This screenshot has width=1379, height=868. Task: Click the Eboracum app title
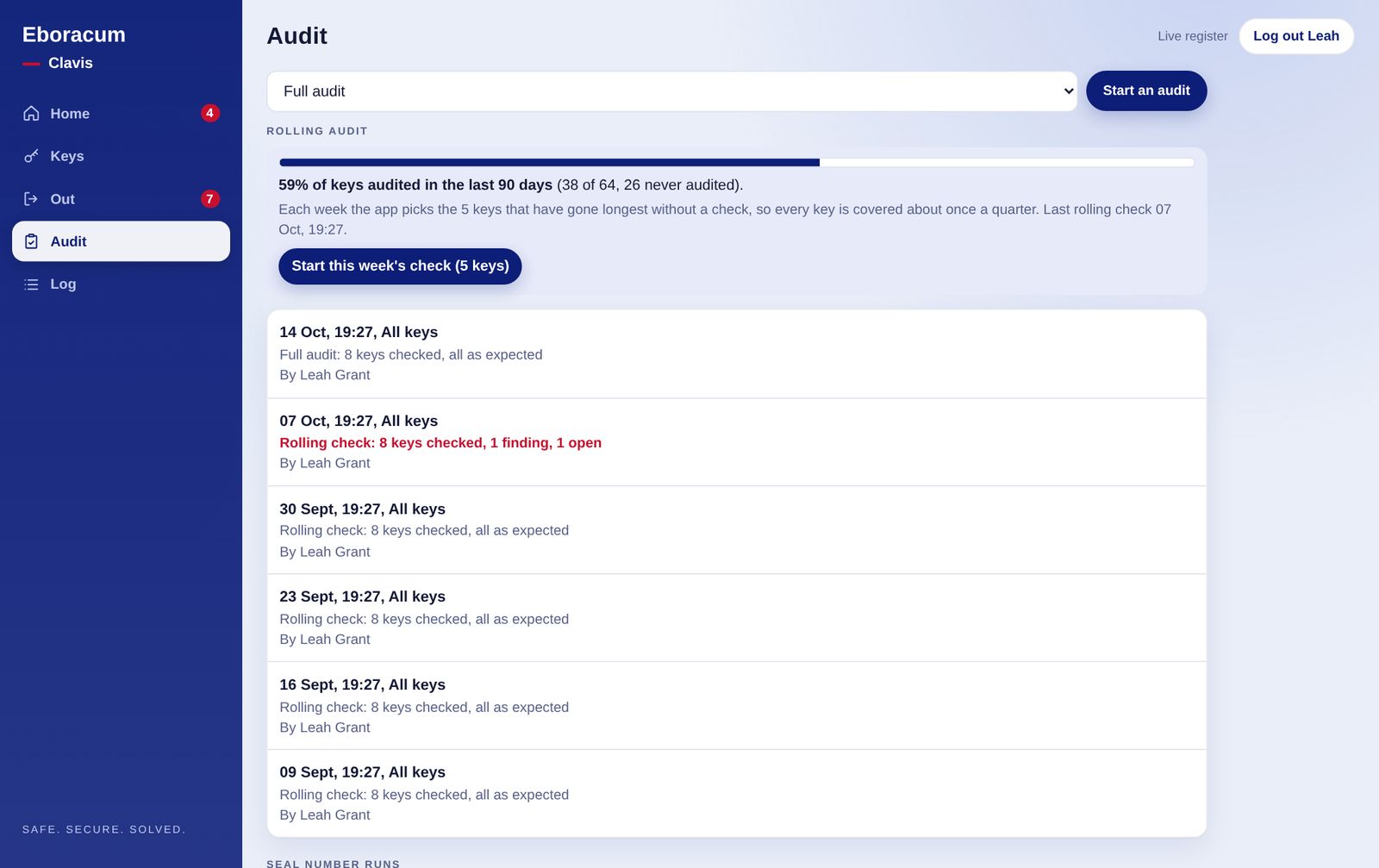click(x=74, y=34)
